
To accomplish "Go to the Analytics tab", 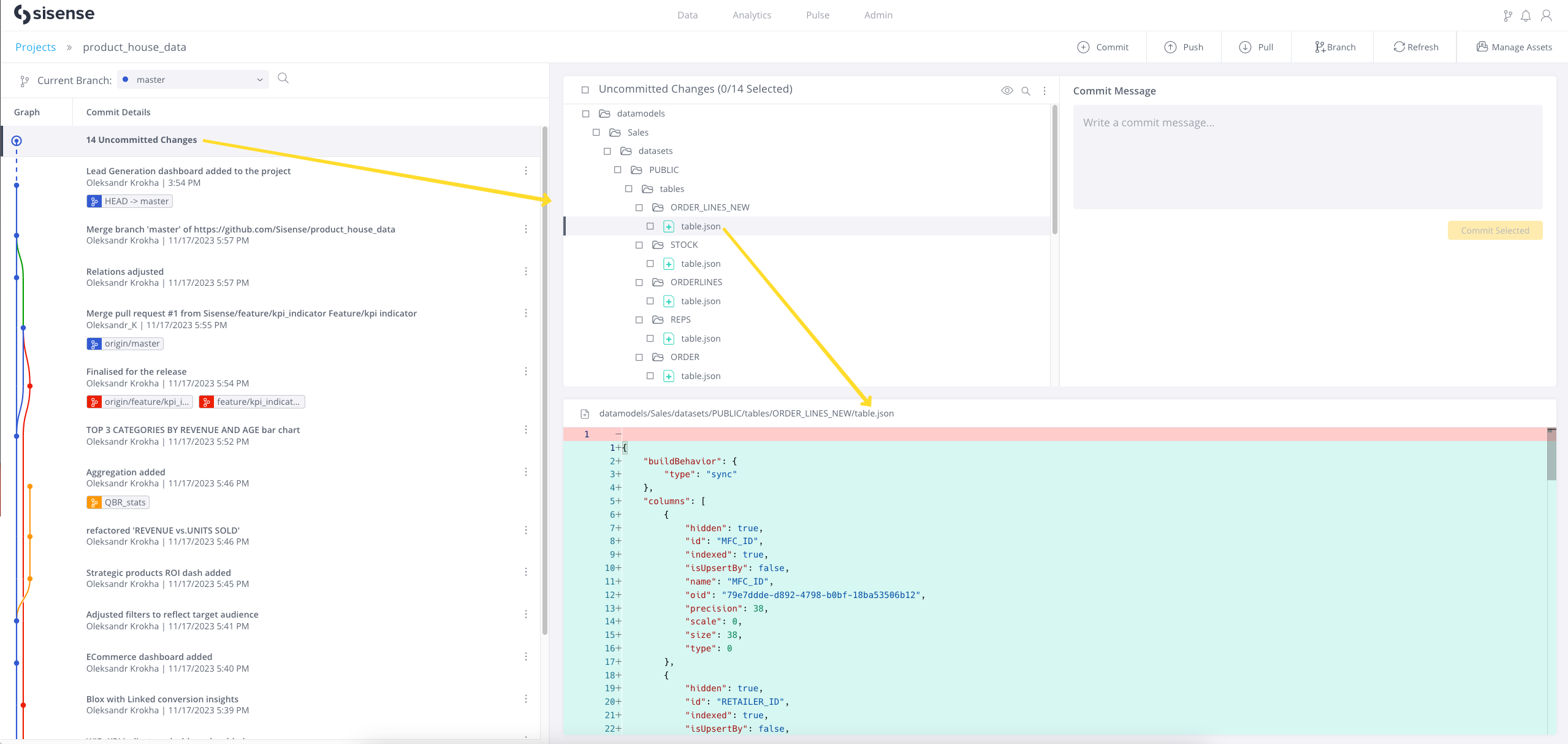I will tap(752, 15).
